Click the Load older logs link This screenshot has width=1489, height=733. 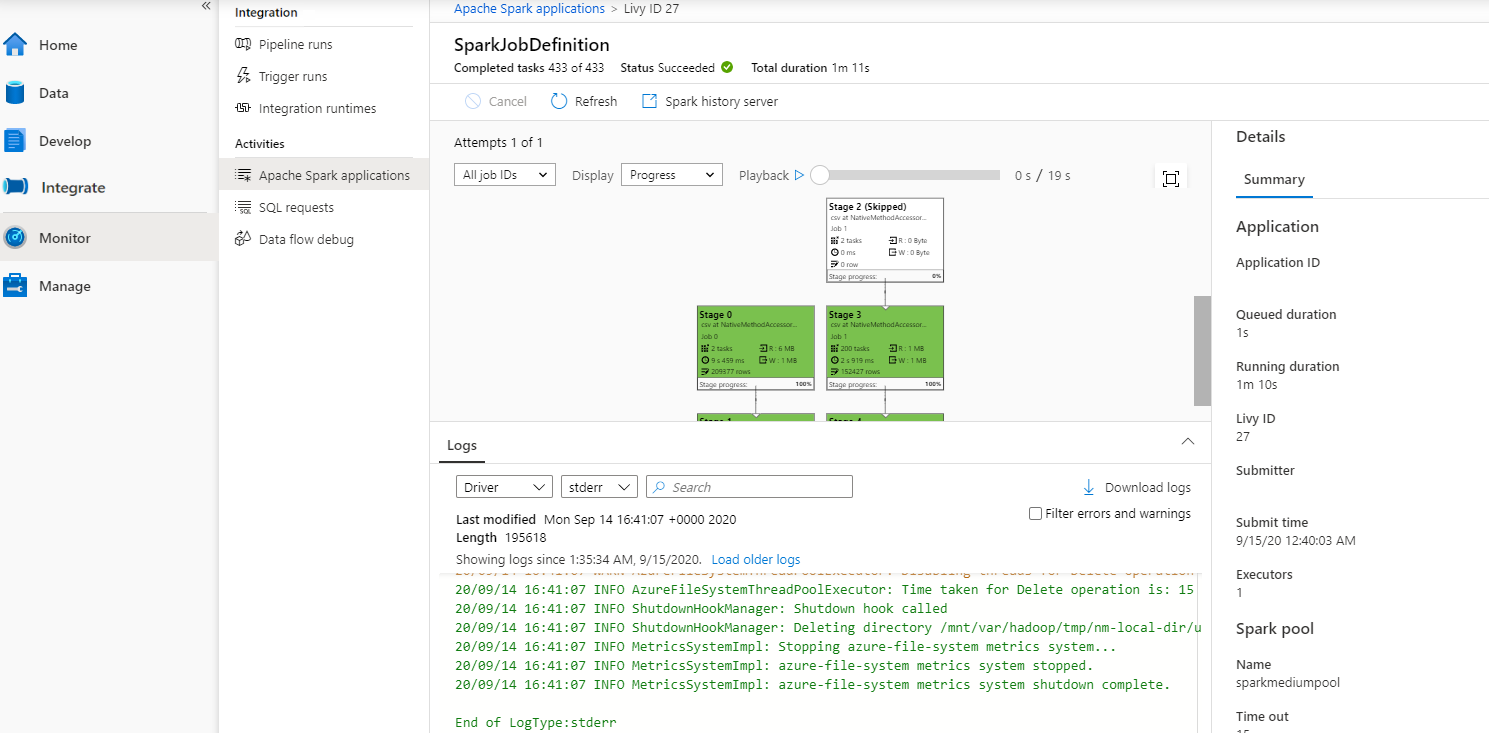tap(755, 559)
